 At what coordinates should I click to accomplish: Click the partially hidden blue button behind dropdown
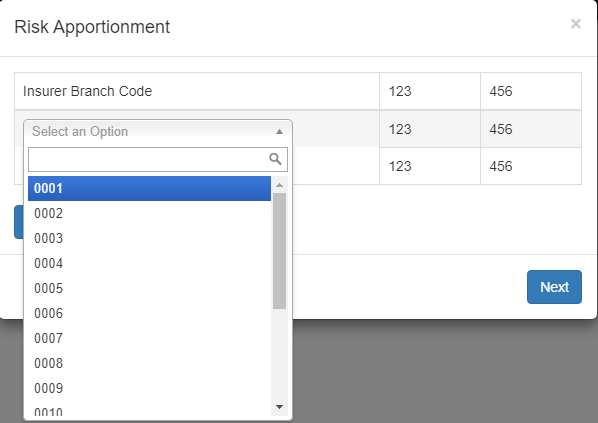[x=19, y=222]
